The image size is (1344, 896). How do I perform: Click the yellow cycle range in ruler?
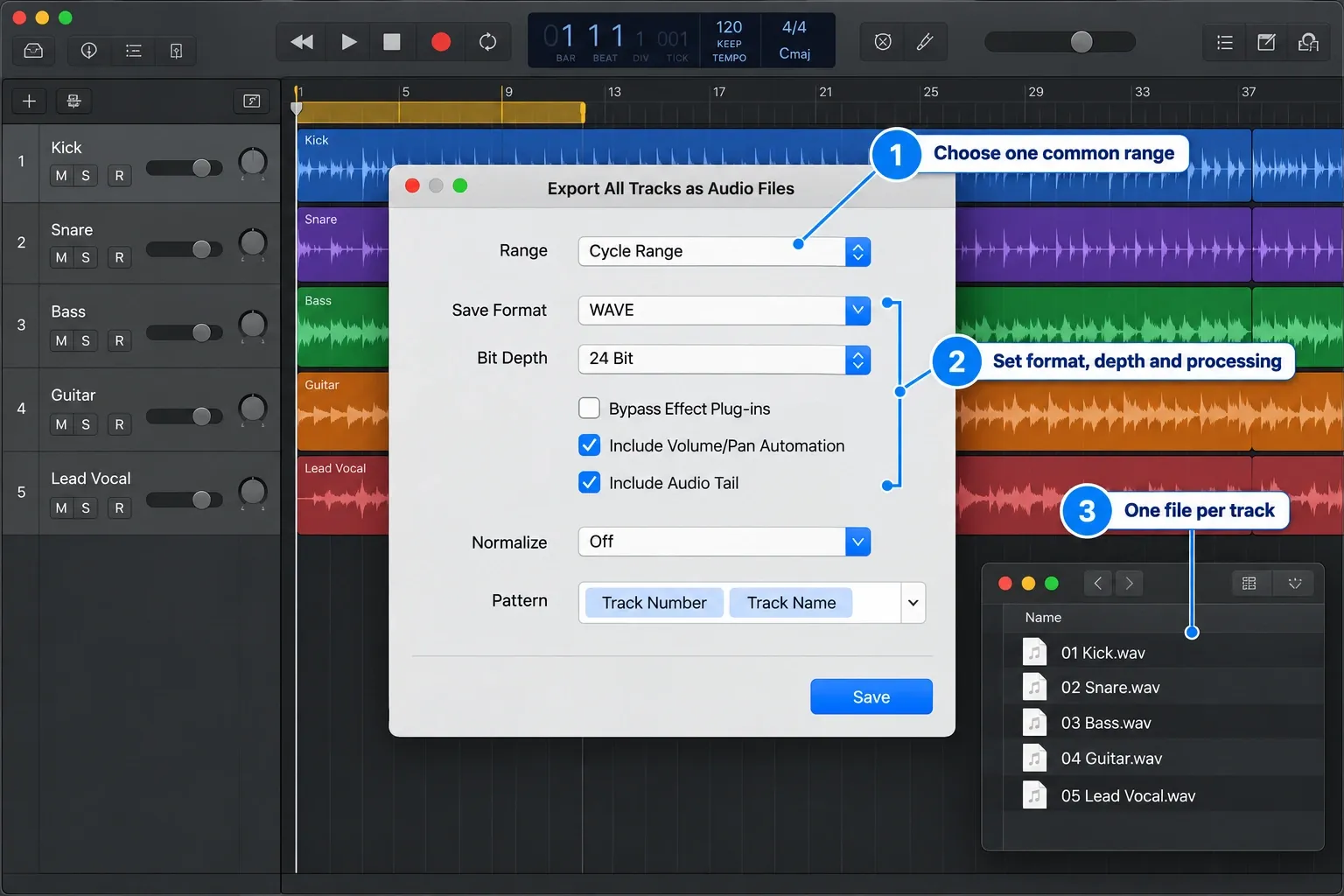(441, 112)
